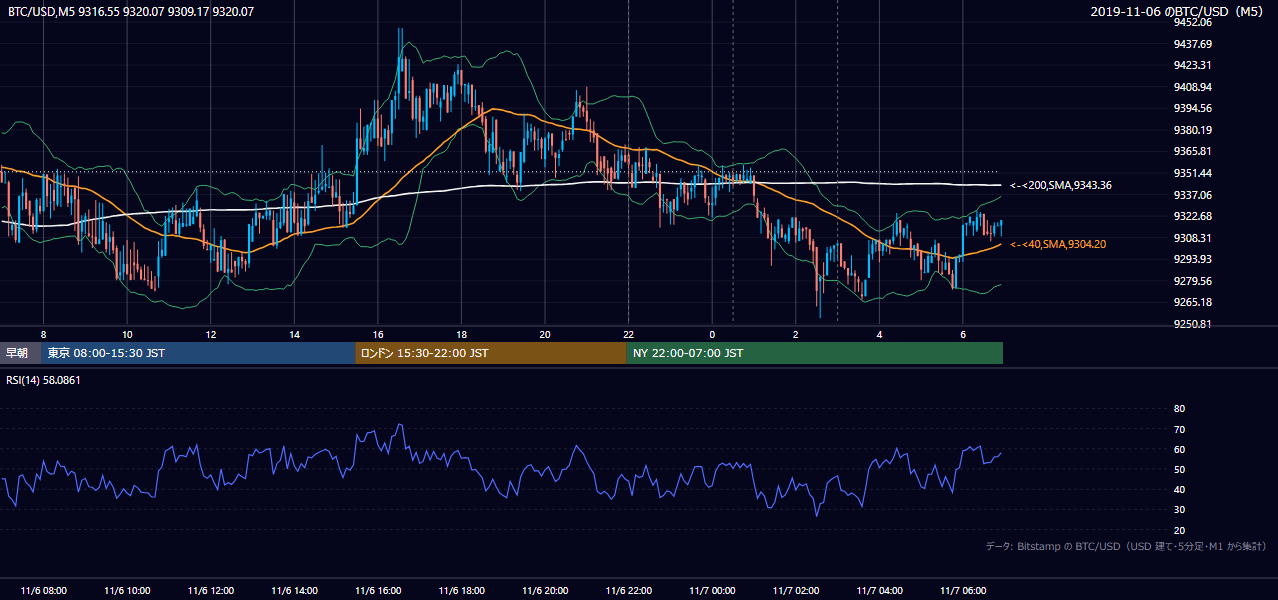The height and width of the screenshot is (600, 1278).
Task: Click the 11/6 20:00 time label
Action: point(545,591)
